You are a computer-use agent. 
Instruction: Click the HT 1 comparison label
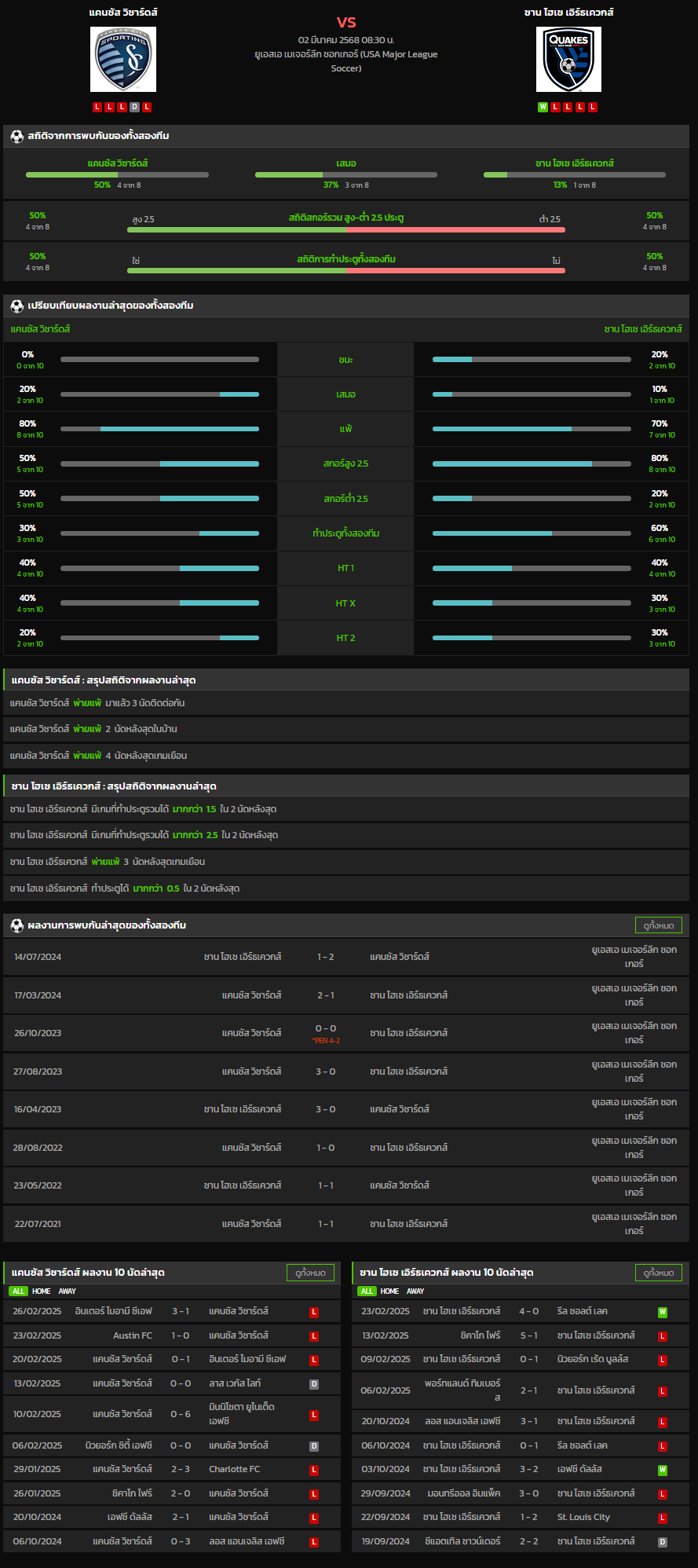pyautogui.click(x=346, y=568)
